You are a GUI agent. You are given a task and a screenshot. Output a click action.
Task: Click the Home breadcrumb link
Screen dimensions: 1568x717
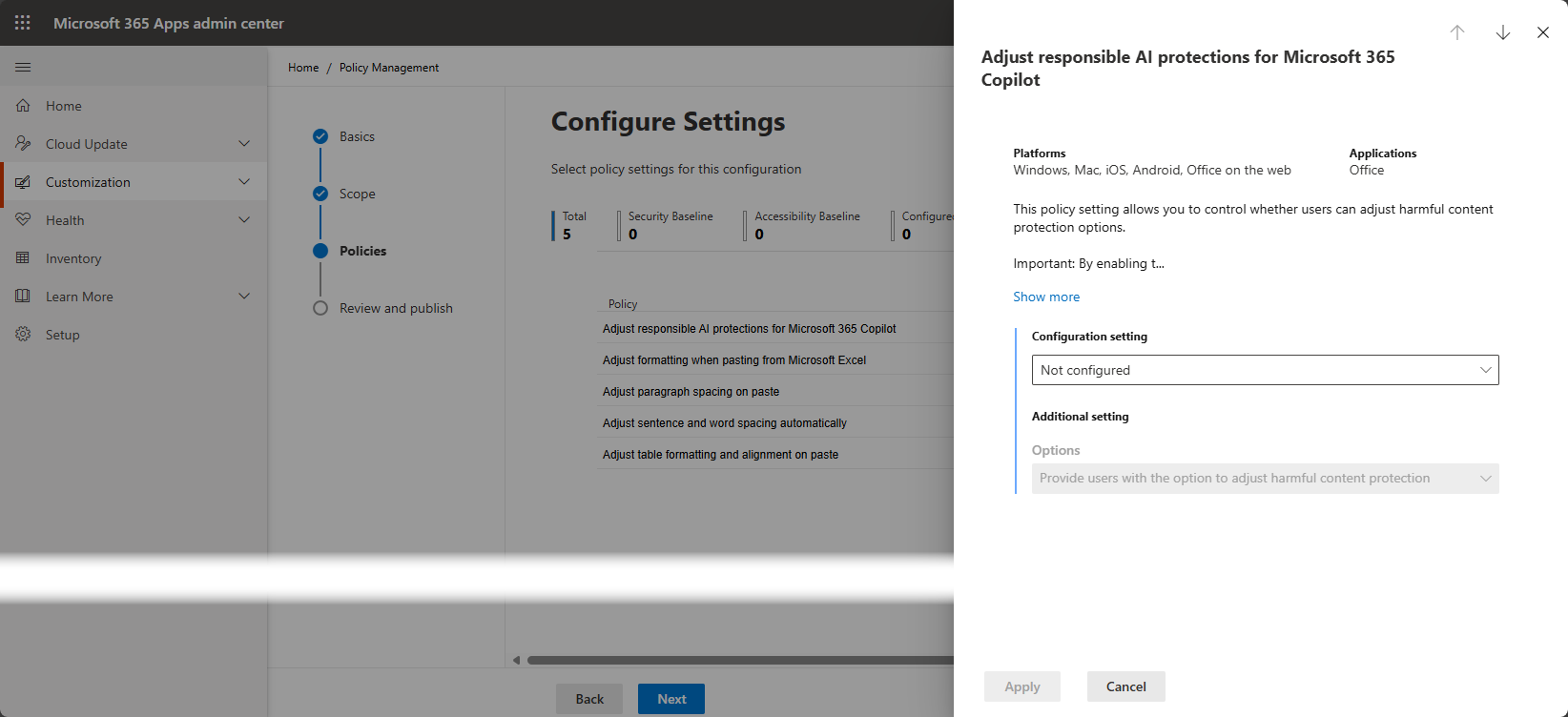[303, 68]
